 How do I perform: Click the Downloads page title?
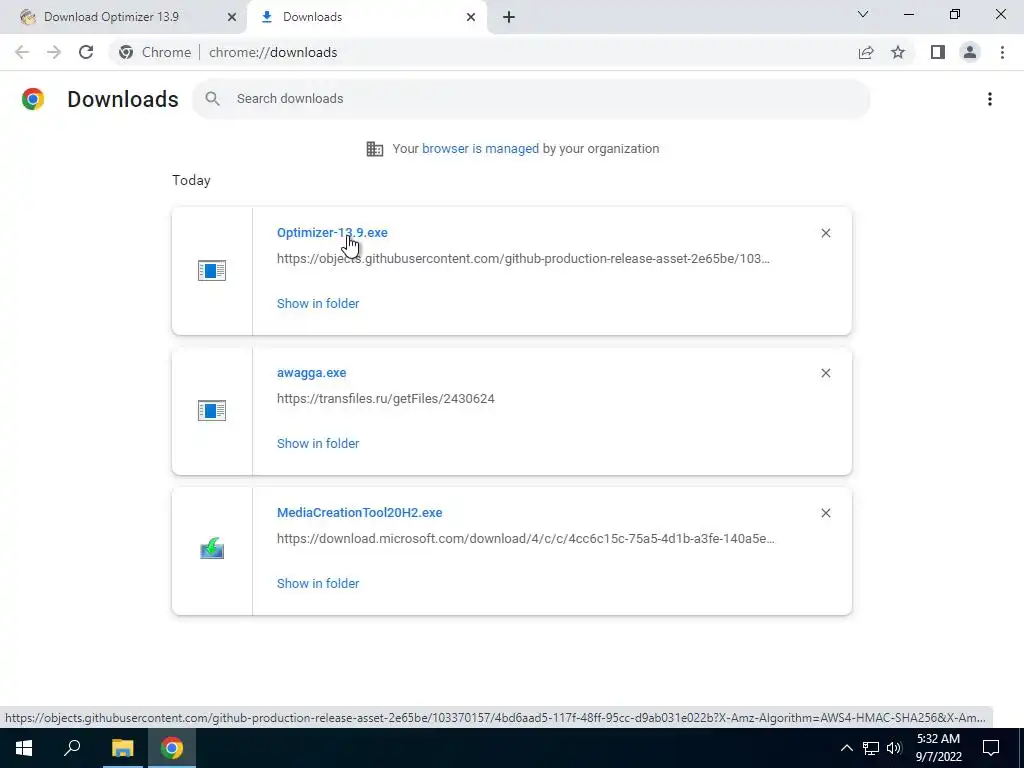point(123,99)
